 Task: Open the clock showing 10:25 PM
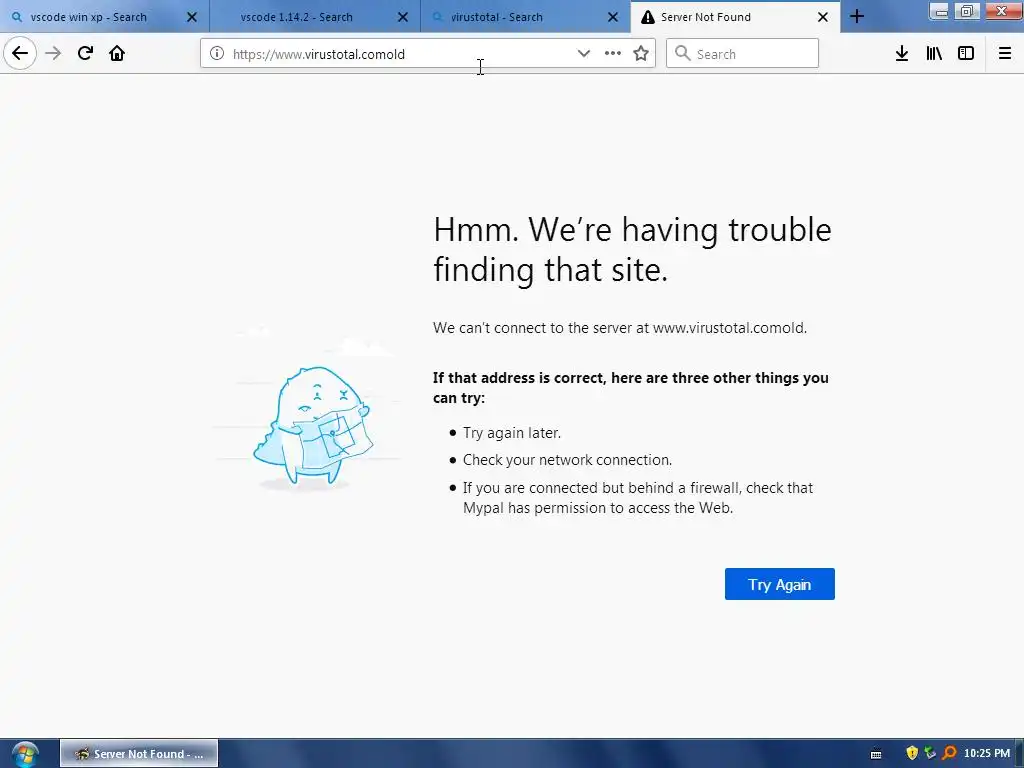tap(986, 754)
